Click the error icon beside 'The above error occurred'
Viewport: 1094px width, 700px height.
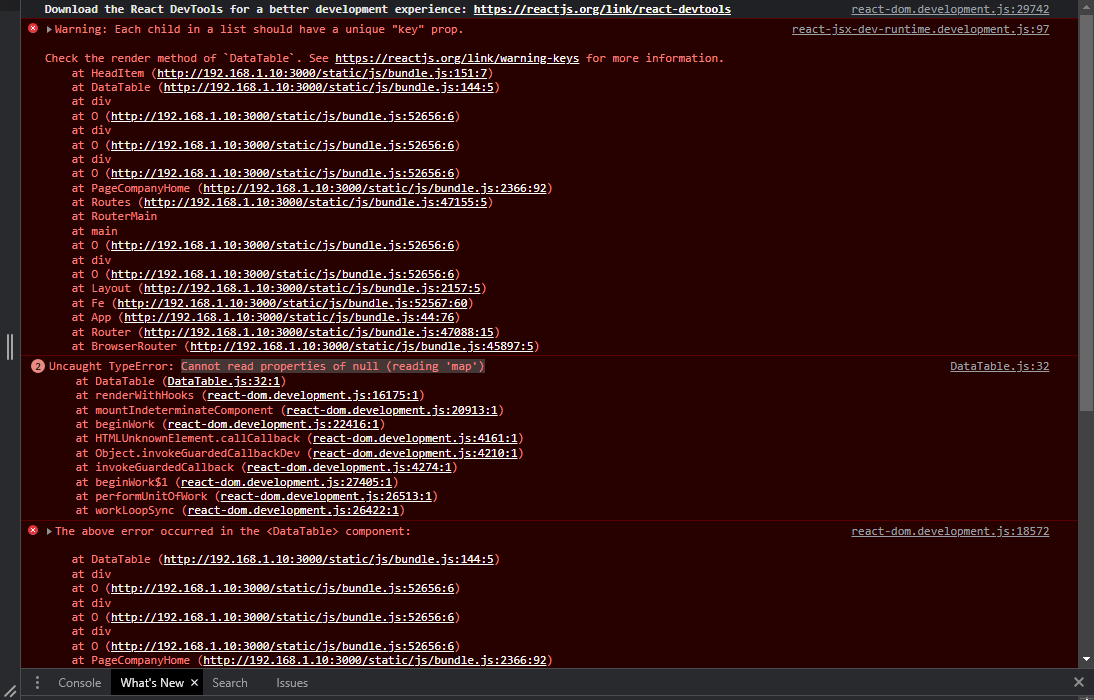[x=33, y=530]
